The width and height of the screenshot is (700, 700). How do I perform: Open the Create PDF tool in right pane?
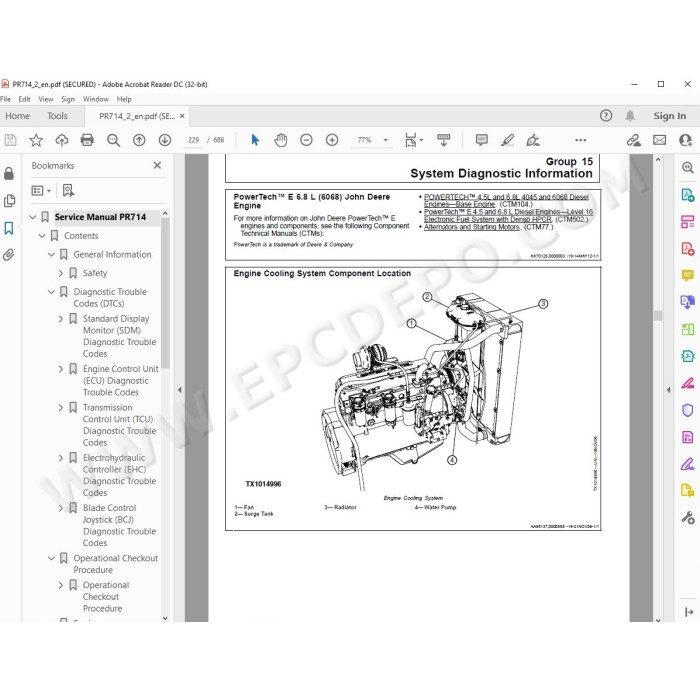(688, 248)
